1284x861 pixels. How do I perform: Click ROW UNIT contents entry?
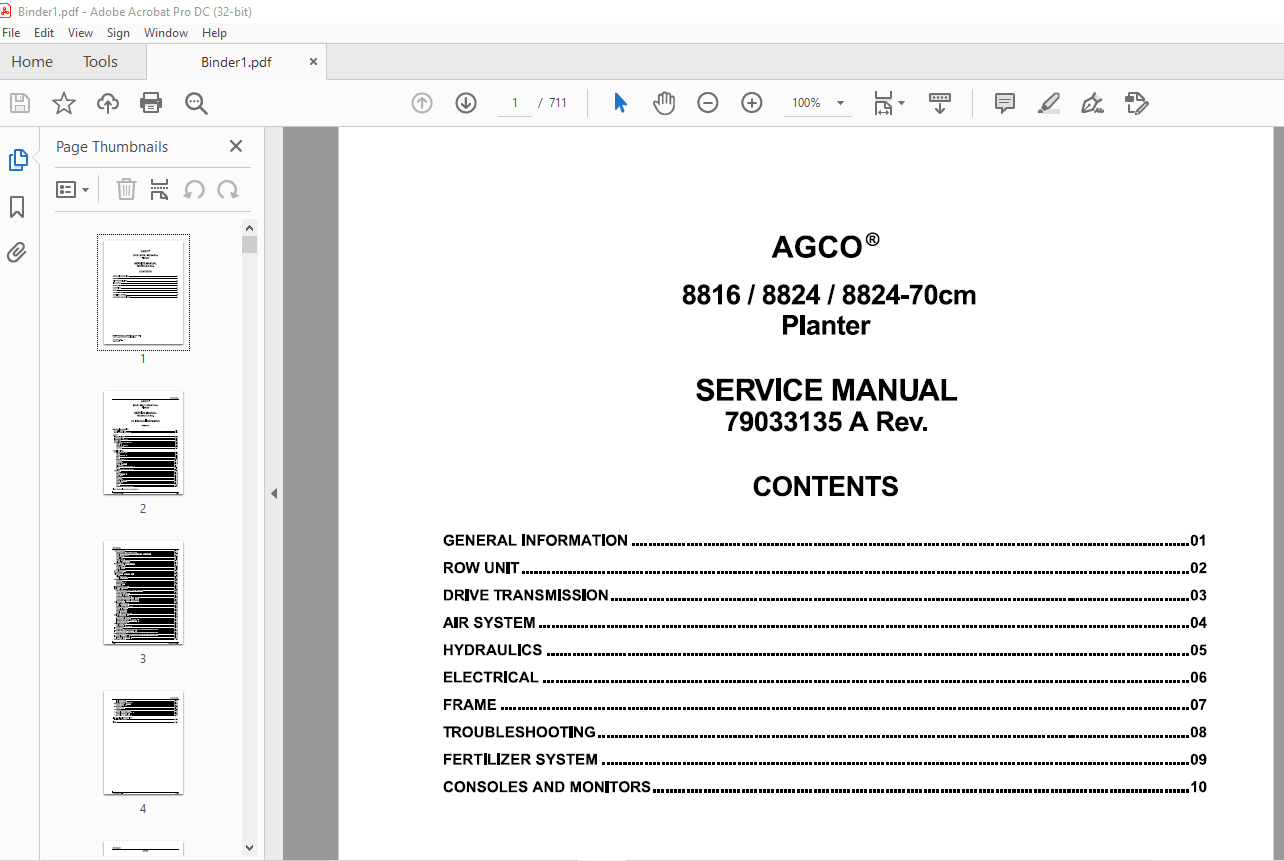pyautogui.click(x=825, y=568)
